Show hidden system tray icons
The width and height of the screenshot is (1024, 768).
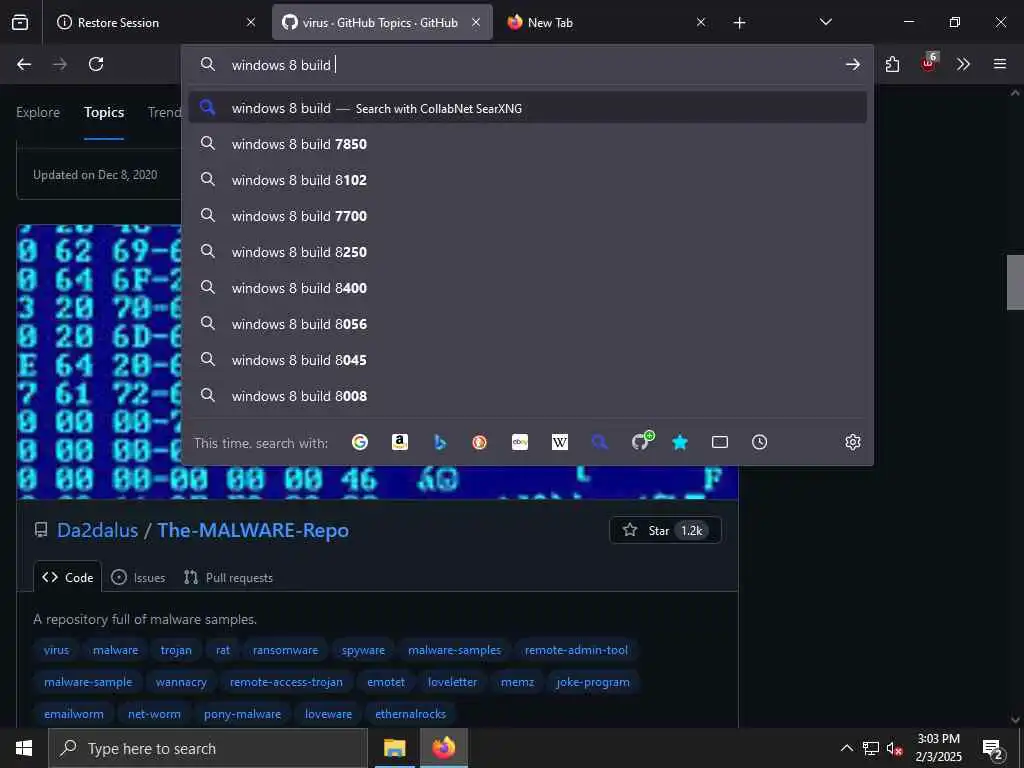tap(846, 748)
